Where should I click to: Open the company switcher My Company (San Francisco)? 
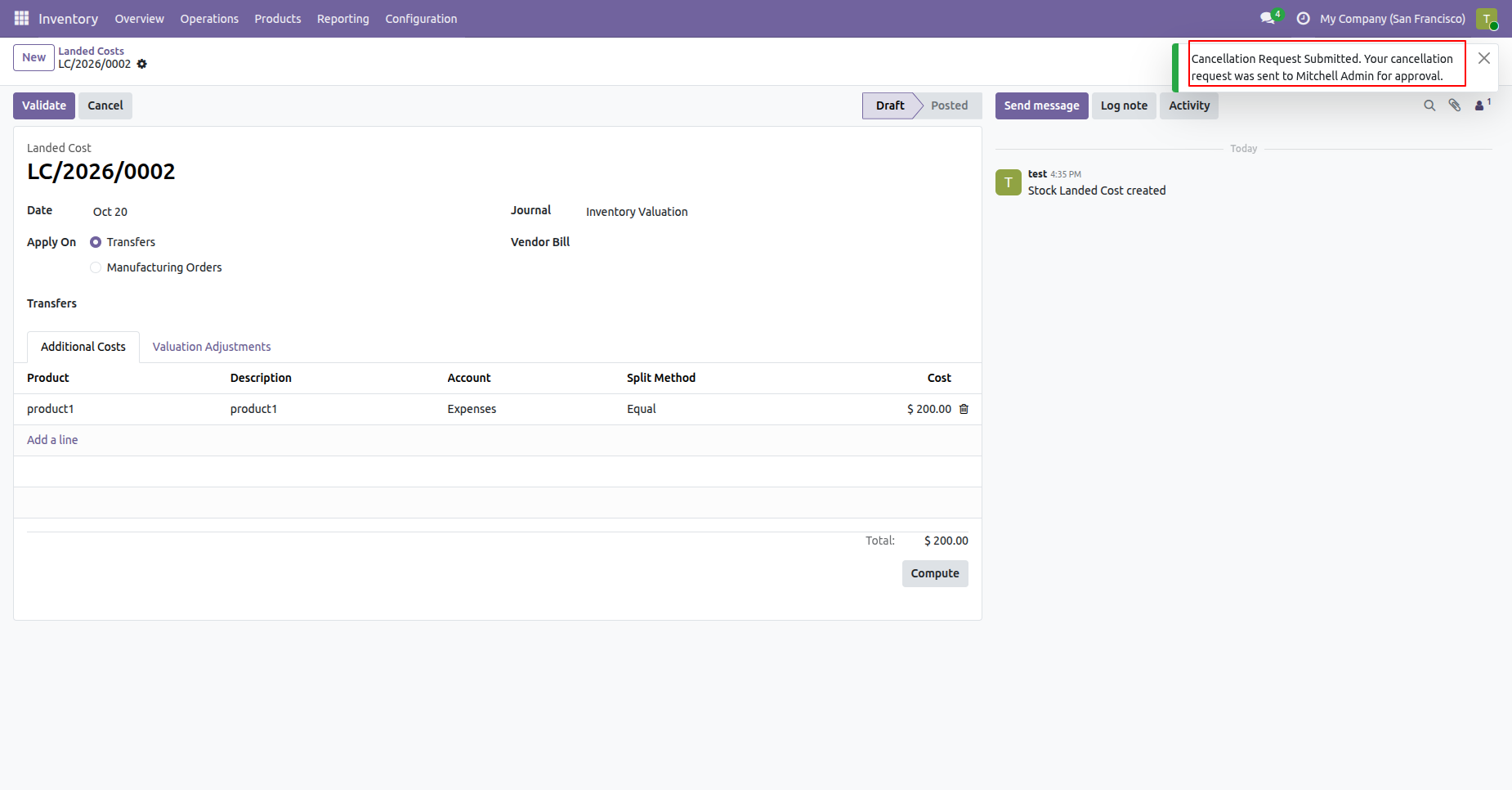click(x=1393, y=19)
